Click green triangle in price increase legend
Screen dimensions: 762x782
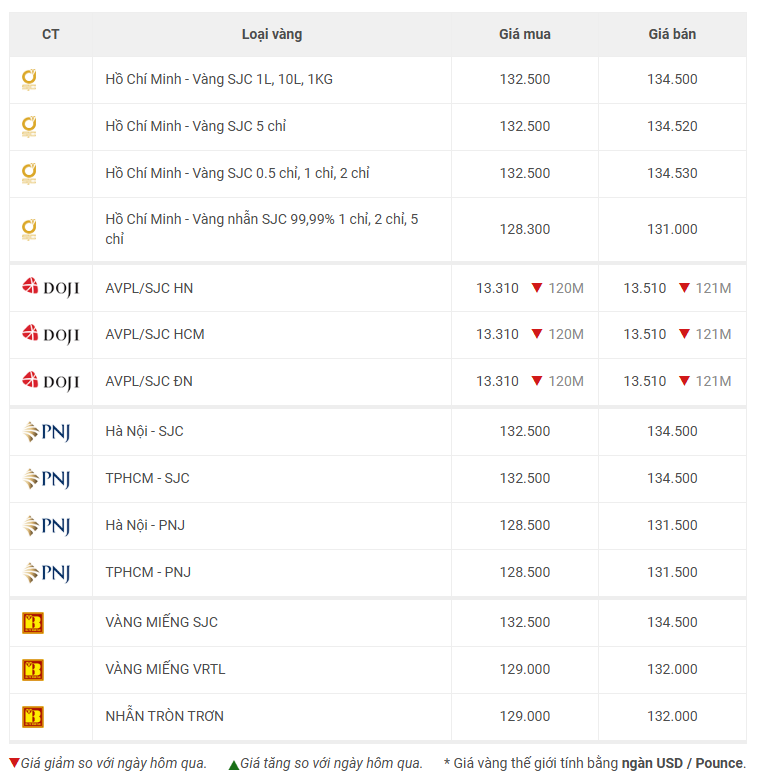pyautogui.click(x=234, y=765)
